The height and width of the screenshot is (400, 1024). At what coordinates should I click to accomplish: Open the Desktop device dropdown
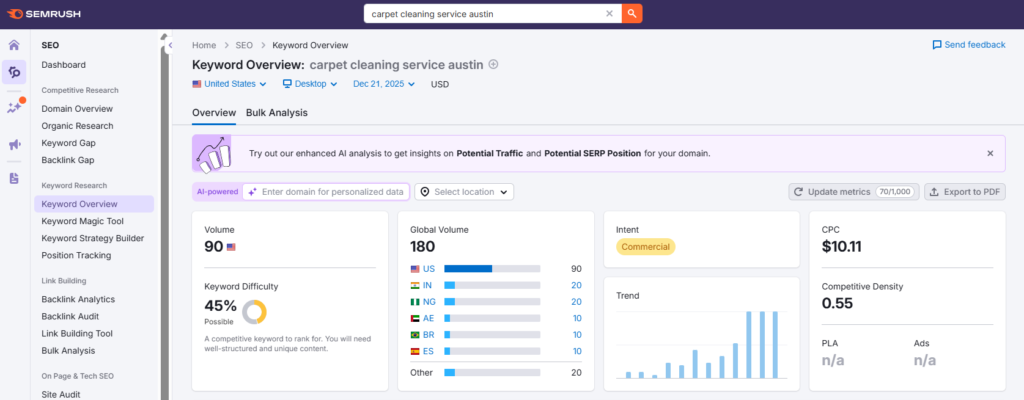click(x=310, y=84)
